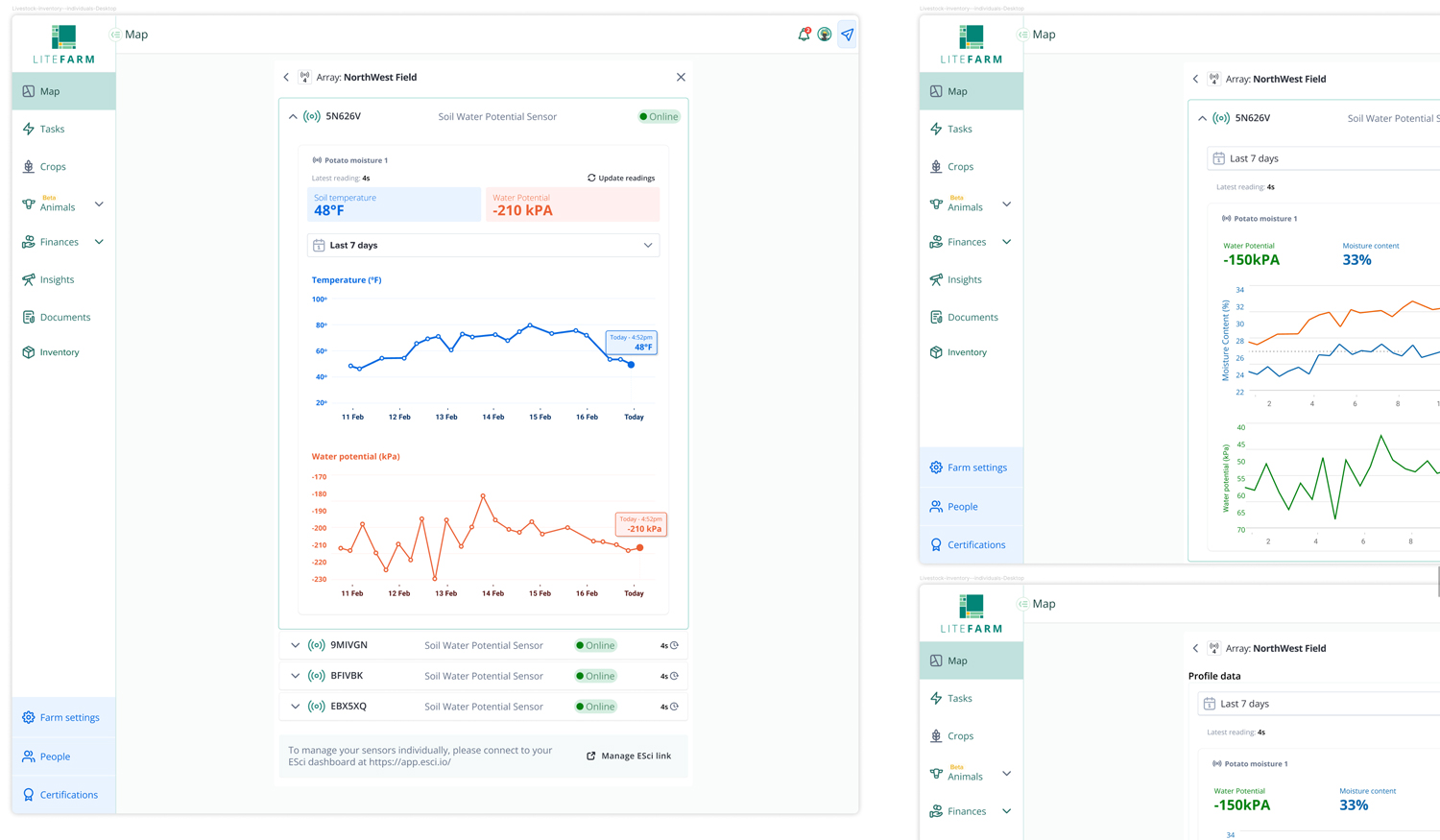Click -150kPA Water Potential value in top-right frame

pyautogui.click(x=1251, y=260)
